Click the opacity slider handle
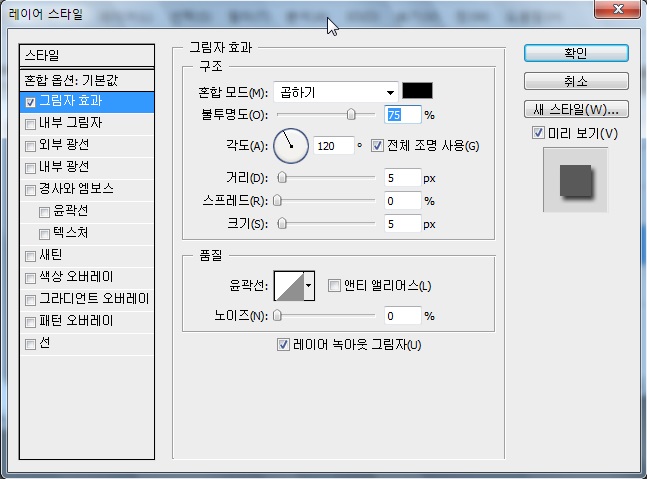 coord(352,116)
